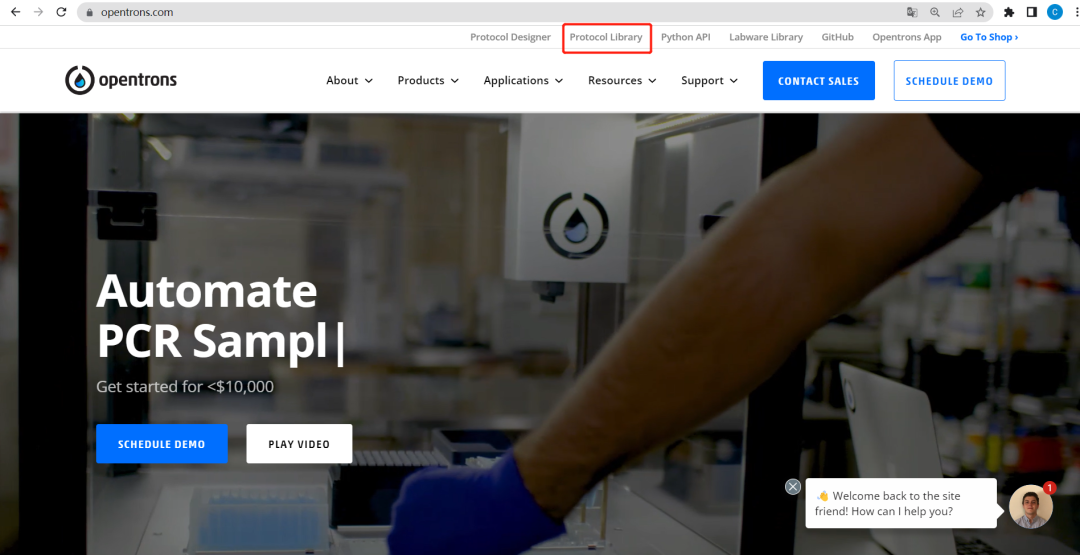Expand the Support menu
Viewport: 1080px width, 555px height.
coord(709,81)
